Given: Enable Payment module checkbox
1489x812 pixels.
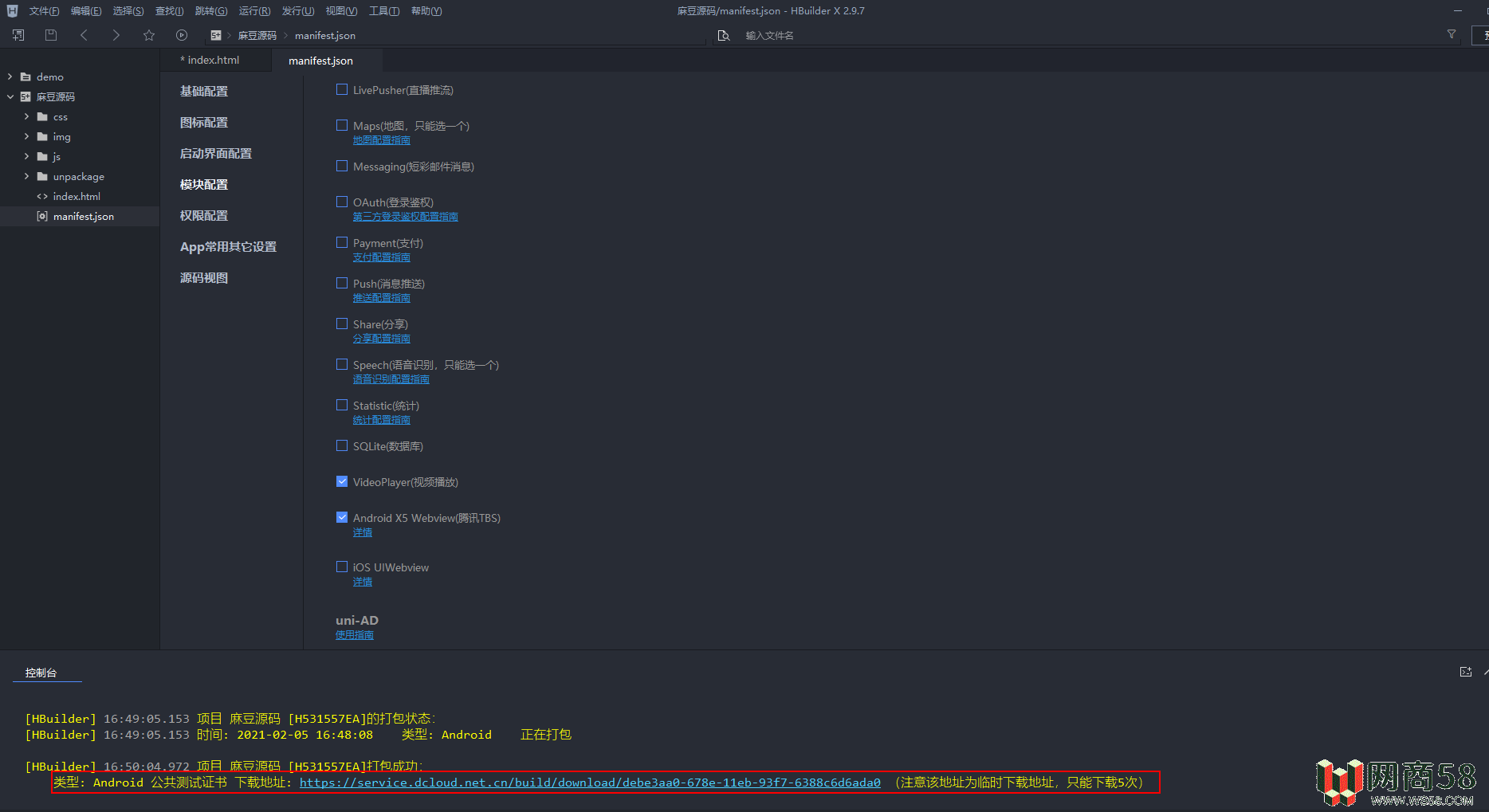Looking at the screenshot, I should [x=342, y=242].
